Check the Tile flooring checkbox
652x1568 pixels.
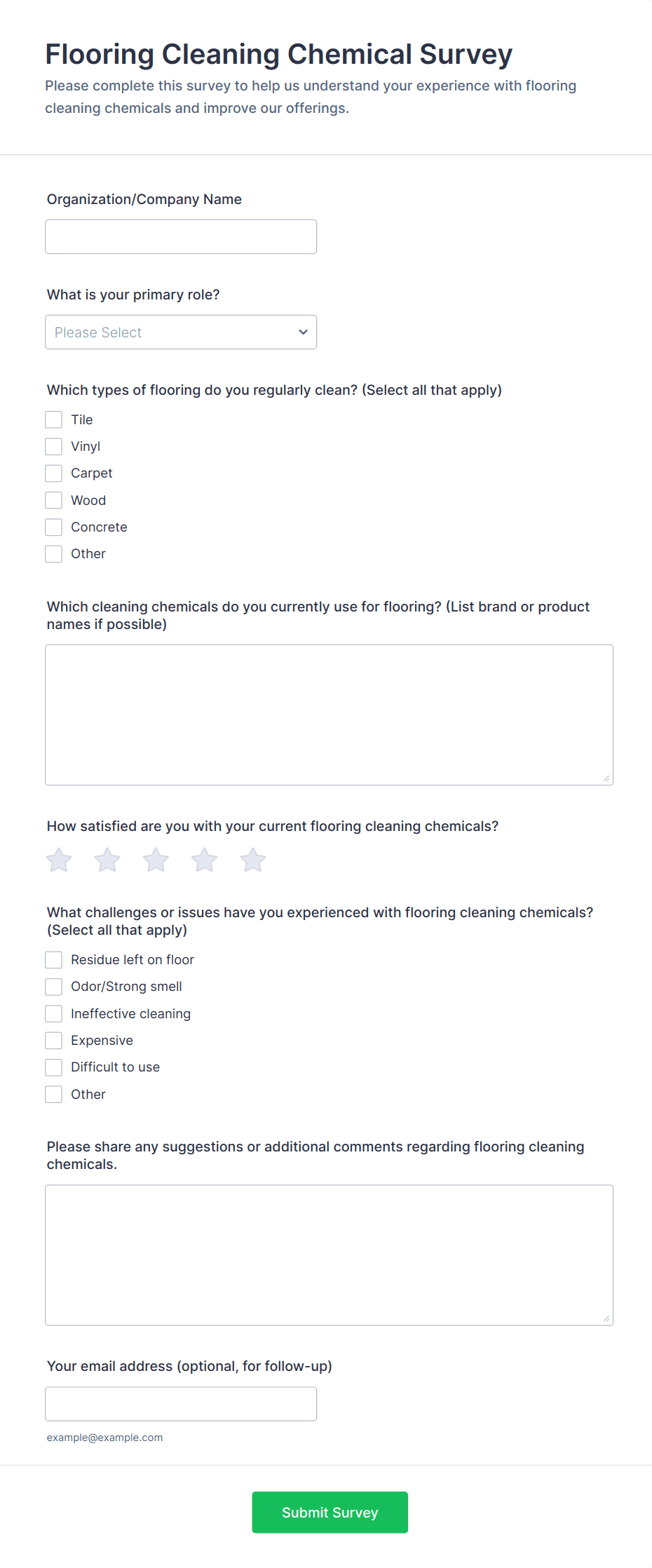click(x=54, y=419)
